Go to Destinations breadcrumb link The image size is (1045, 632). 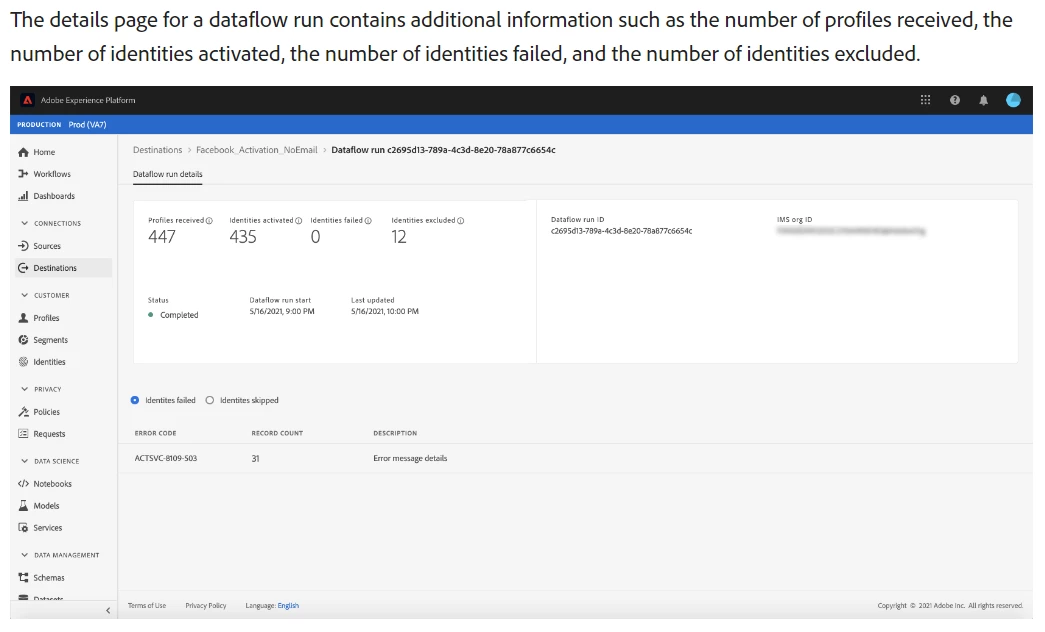157,150
